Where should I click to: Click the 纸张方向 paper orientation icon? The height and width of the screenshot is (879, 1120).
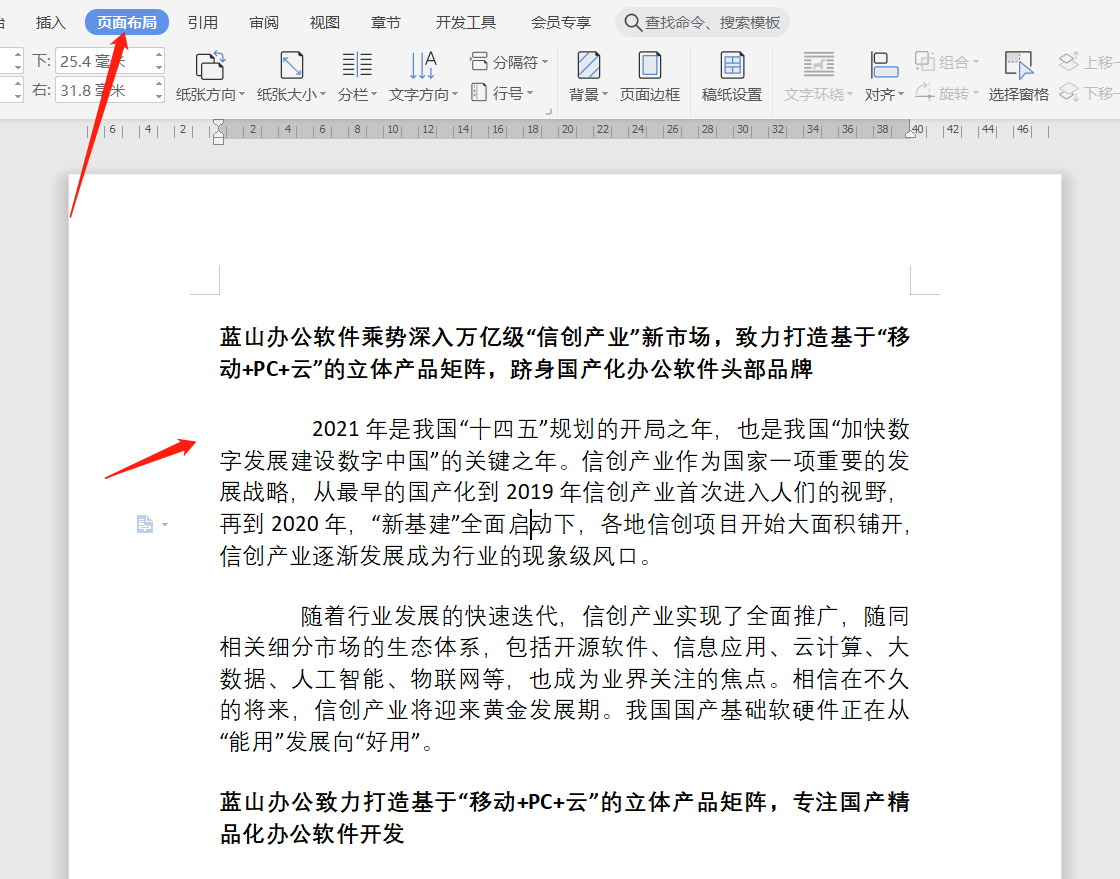[210, 65]
